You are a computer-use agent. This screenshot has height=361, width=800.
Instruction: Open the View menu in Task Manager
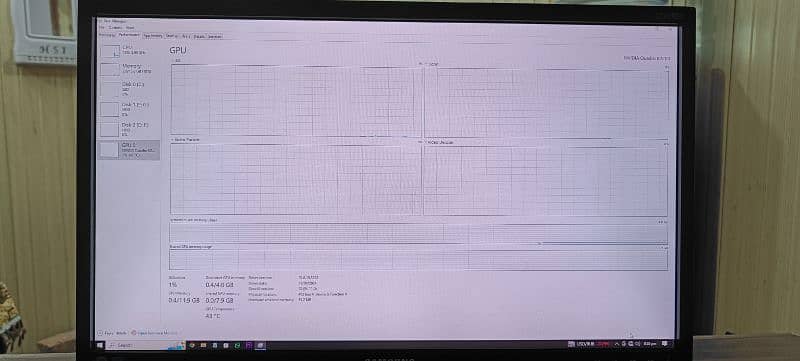tap(130, 28)
